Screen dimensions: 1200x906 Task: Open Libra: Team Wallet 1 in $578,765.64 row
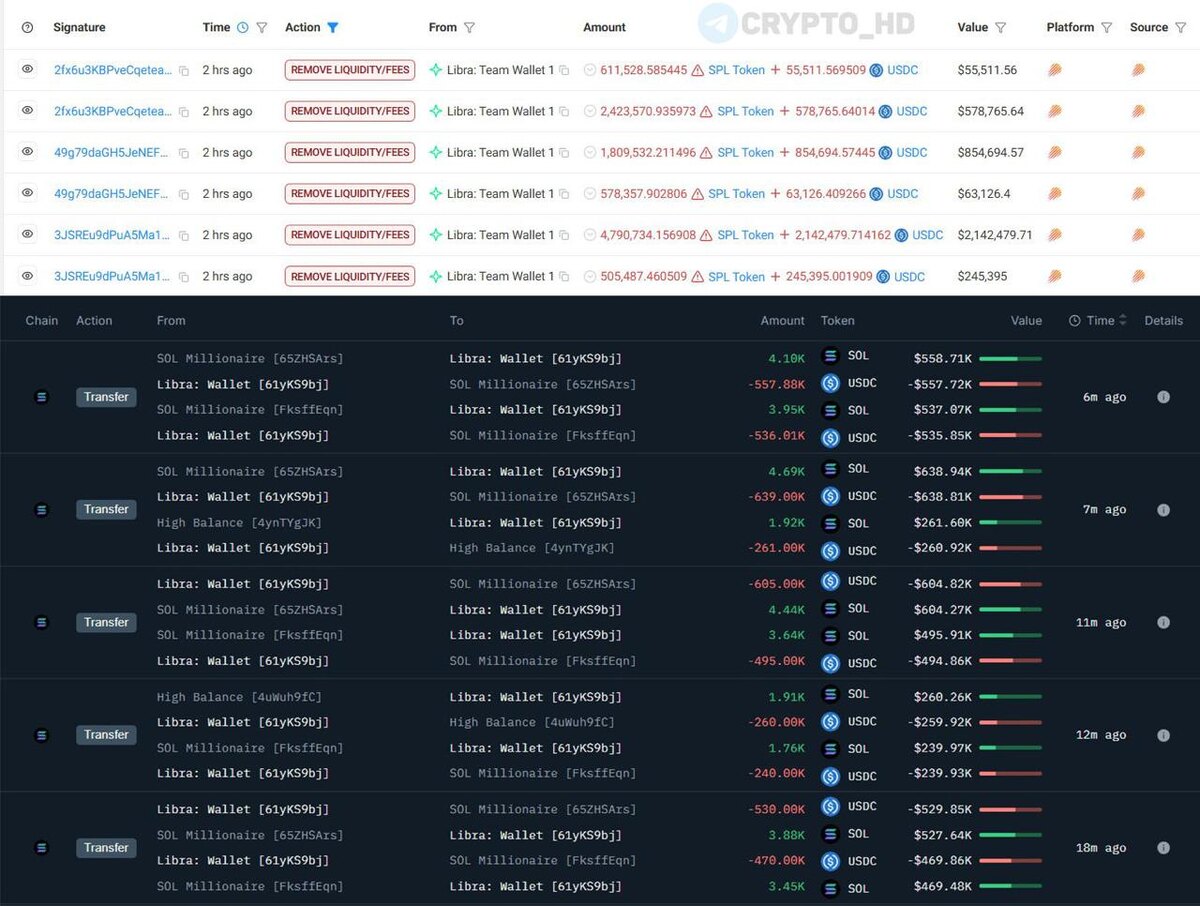pyautogui.click(x=500, y=111)
